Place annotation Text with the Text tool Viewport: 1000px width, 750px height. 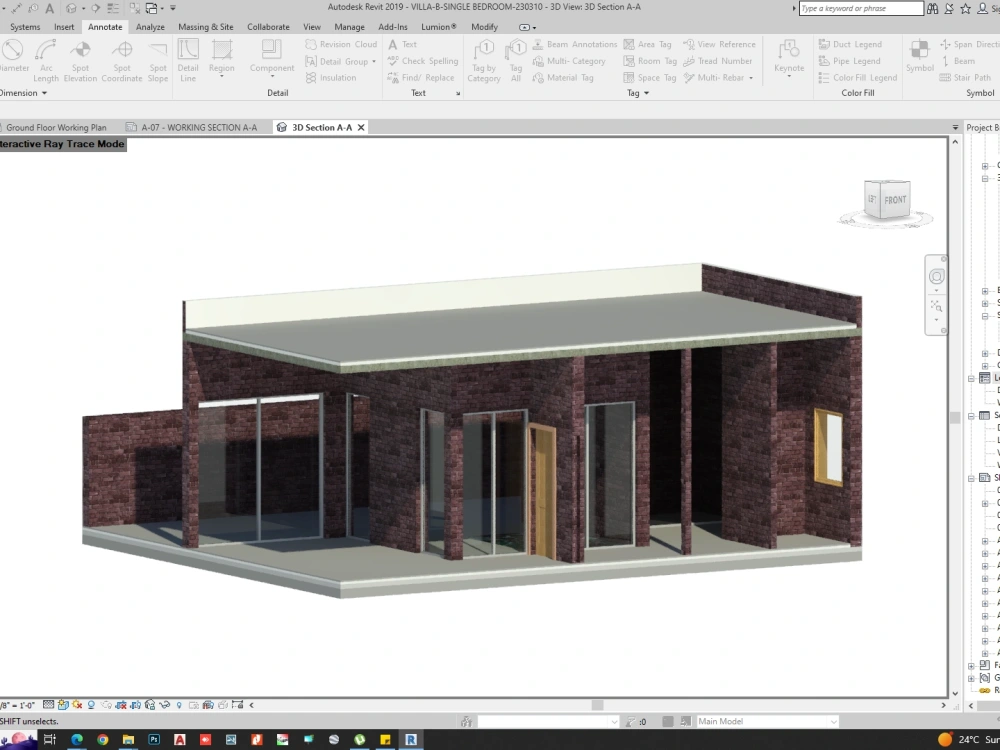point(402,44)
